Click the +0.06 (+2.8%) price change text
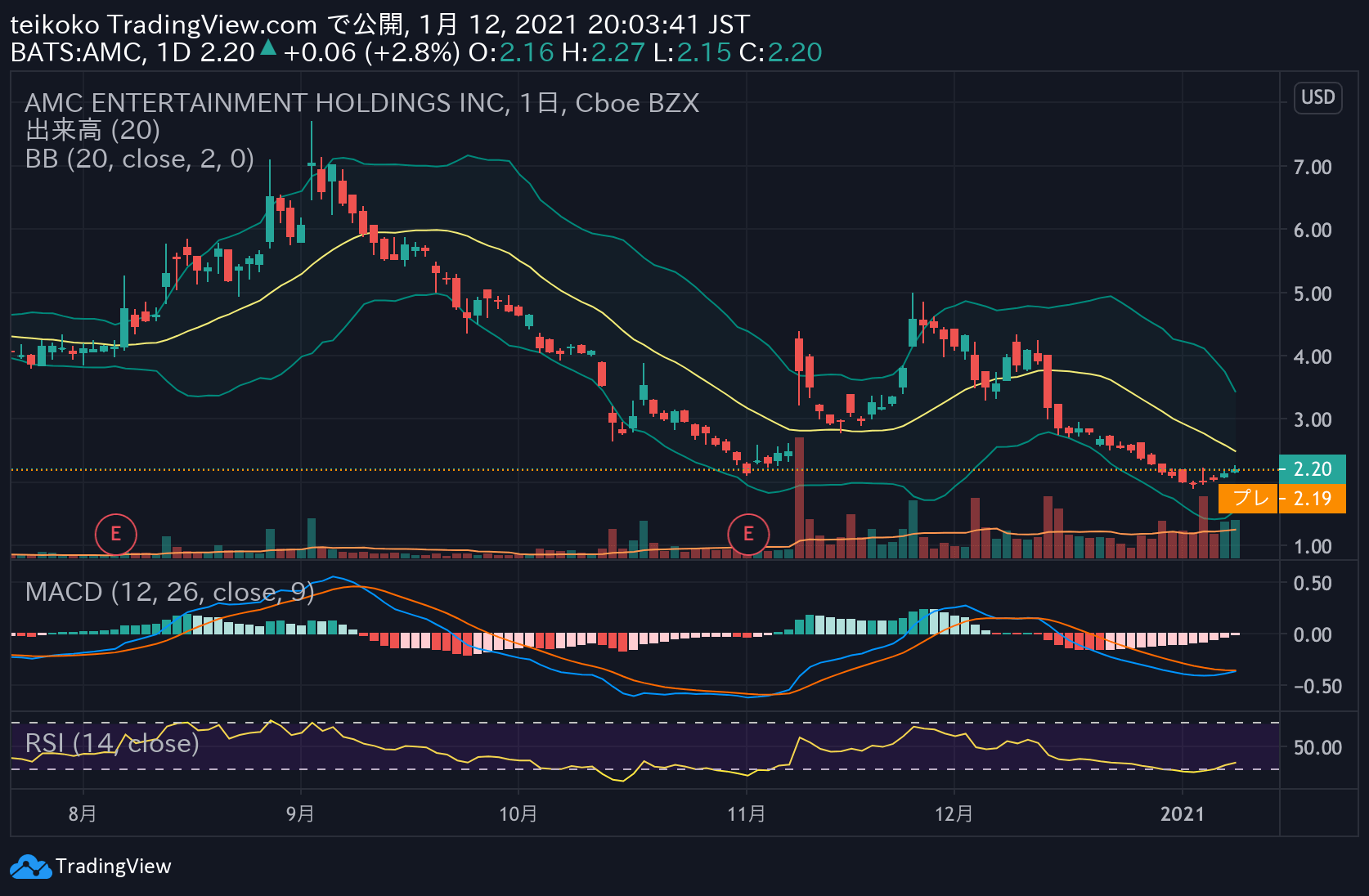Screen dimensions: 1369x896 pyautogui.click(x=371, y=52)
